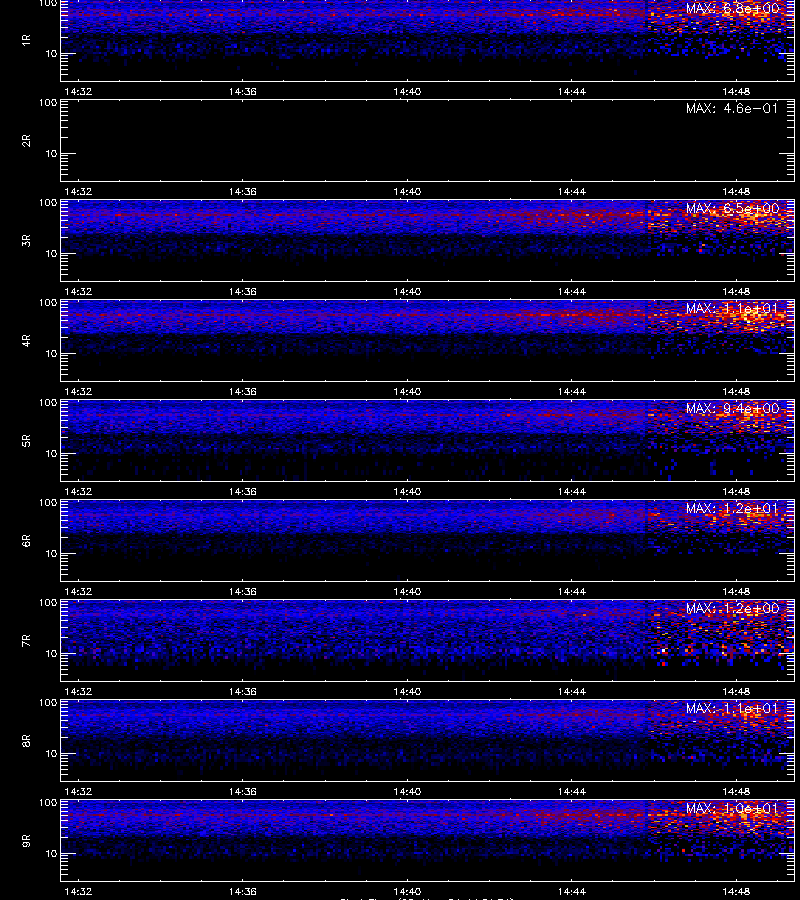The image size is (800, 900).
Task: Click the '10' y-axis label of panel 5R
Action: 51,453
